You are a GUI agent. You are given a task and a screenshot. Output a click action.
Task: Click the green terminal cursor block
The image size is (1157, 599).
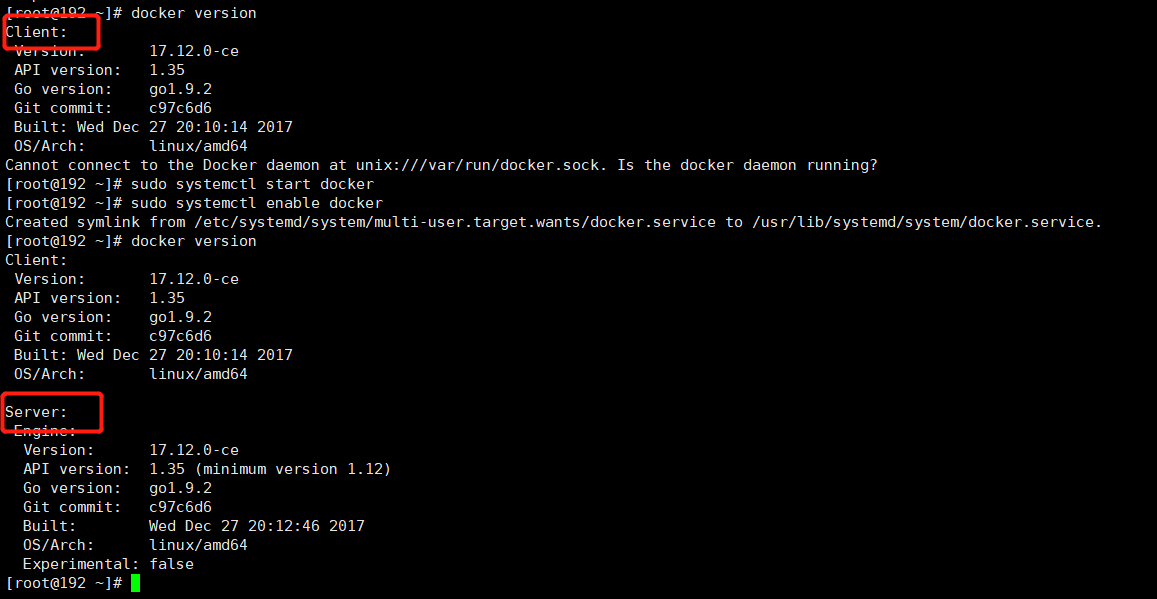135,583
